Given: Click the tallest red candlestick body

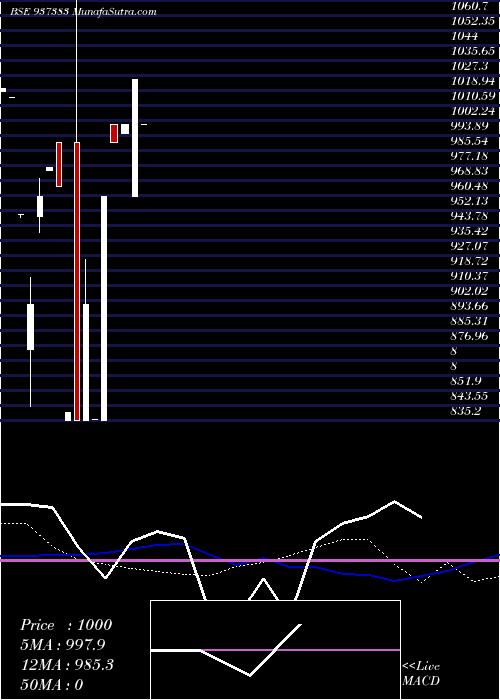Looking at the screenshot, I should (x=77, y=281).
